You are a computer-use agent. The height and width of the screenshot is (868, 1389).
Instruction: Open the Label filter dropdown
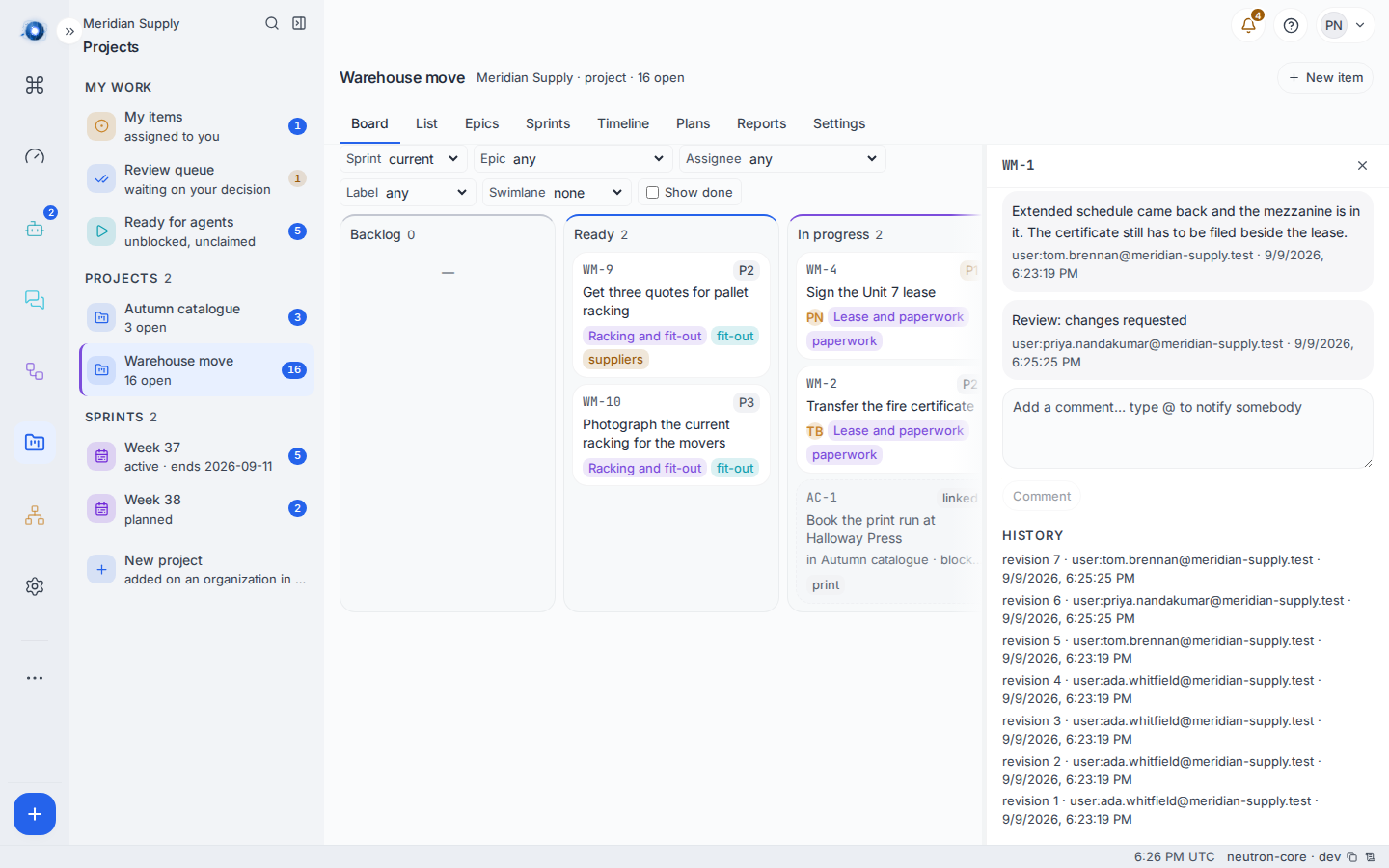[408, 193]
